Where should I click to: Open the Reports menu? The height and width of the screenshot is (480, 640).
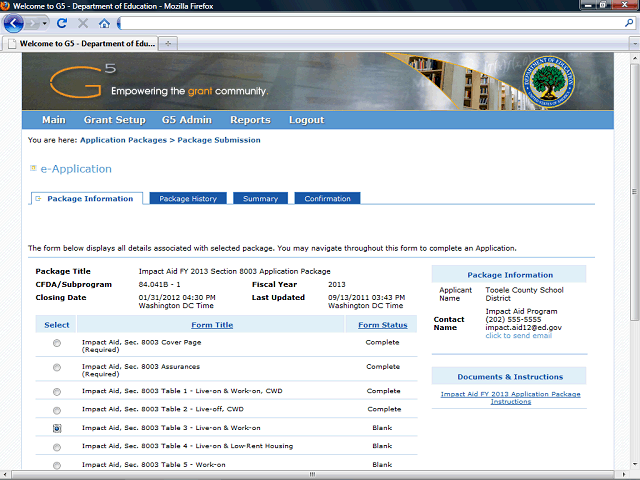(250, 120)
